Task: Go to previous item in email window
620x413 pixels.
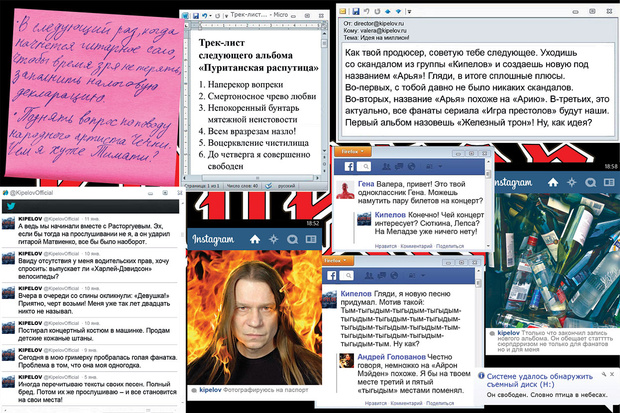Action: [x=388, y=11]
